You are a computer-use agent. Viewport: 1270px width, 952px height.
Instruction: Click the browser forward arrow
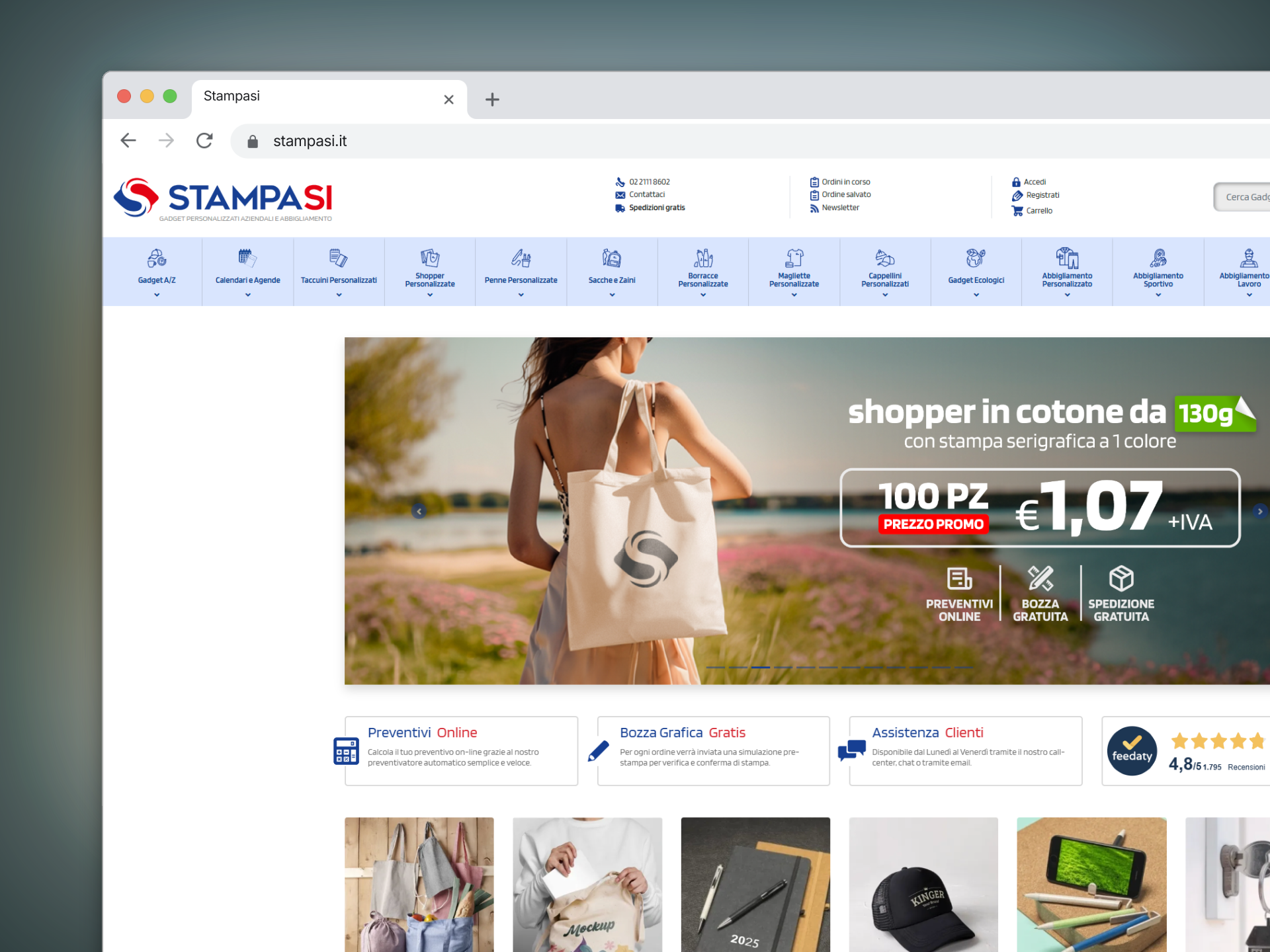click(166, 140)
